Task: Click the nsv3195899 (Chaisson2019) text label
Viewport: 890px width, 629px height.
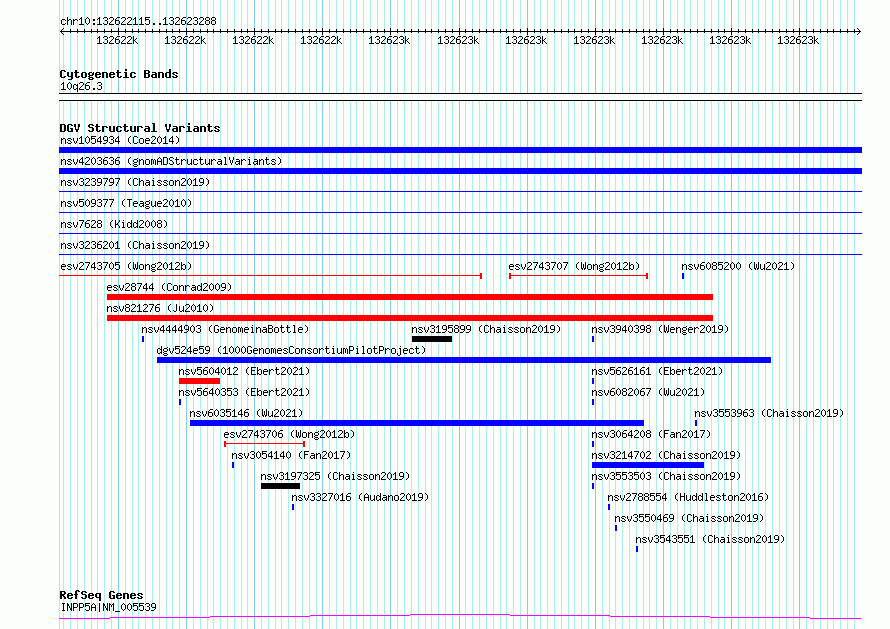Action: click(486, 329)
